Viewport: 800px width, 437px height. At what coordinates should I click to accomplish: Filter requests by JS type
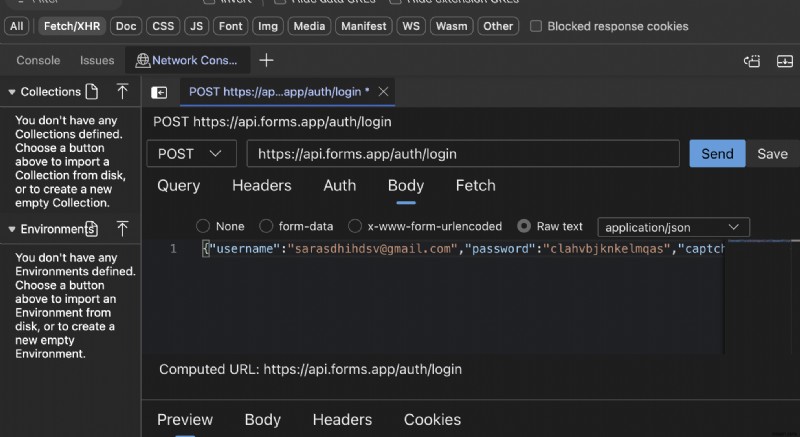(196, 26)
